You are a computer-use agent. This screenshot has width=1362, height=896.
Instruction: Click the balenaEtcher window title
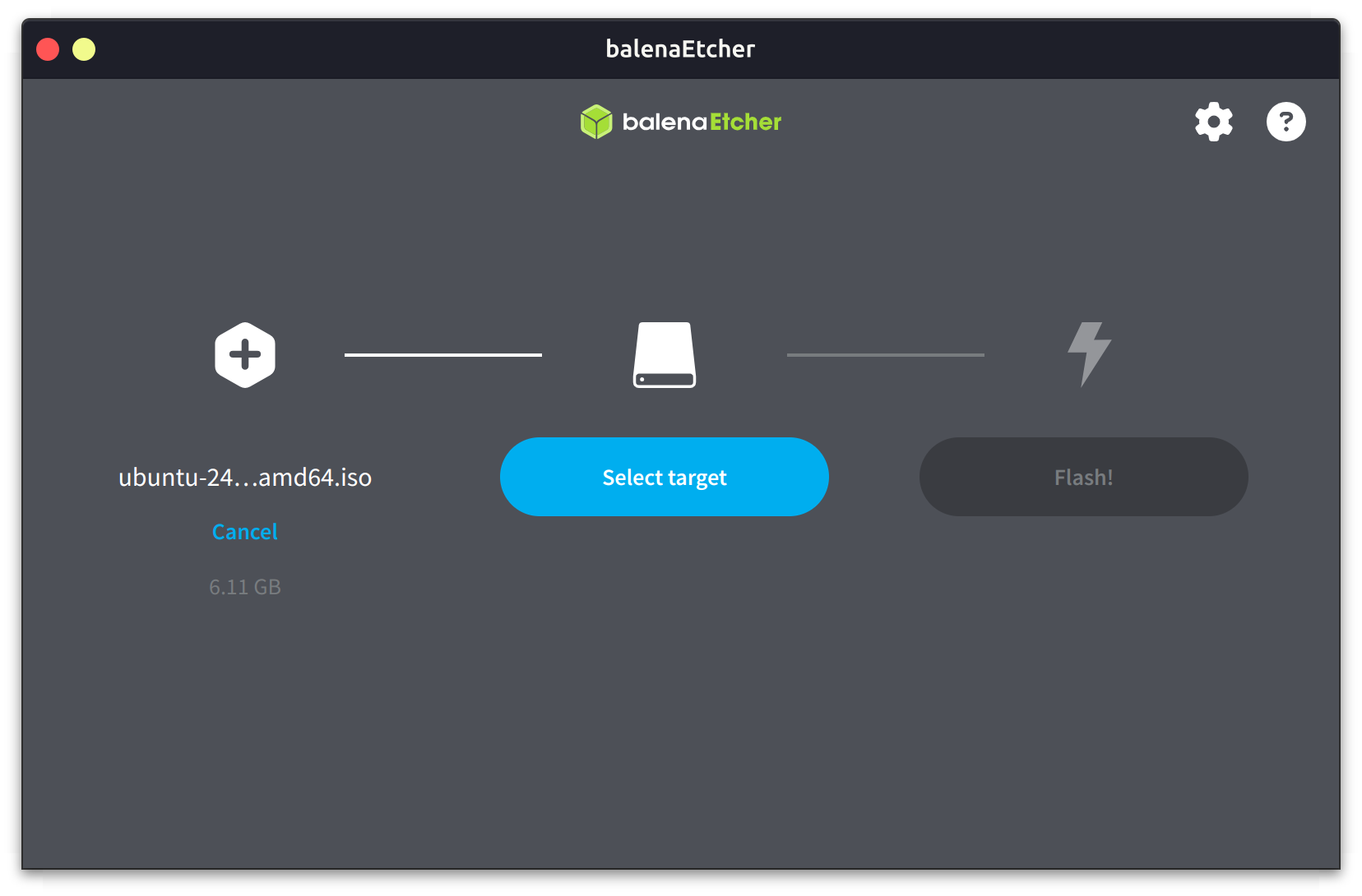(680, 49)
